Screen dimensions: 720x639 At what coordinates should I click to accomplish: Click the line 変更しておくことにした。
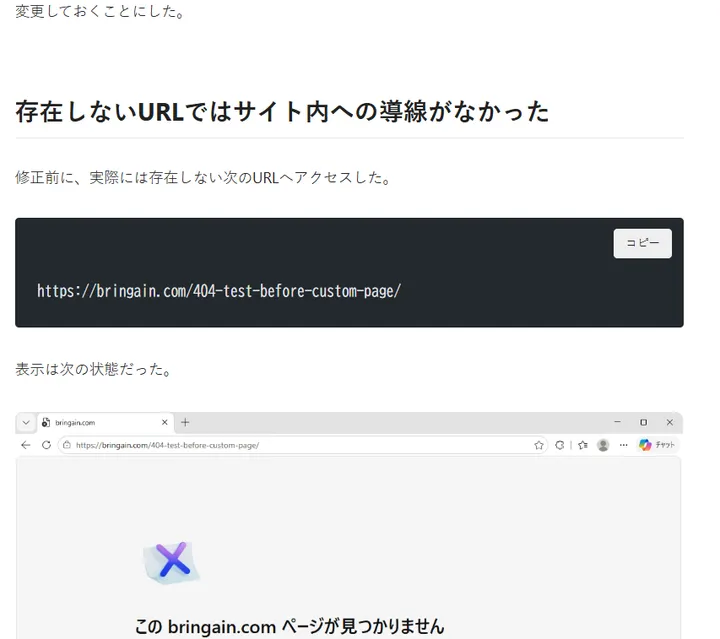click(x=100, y=11)
